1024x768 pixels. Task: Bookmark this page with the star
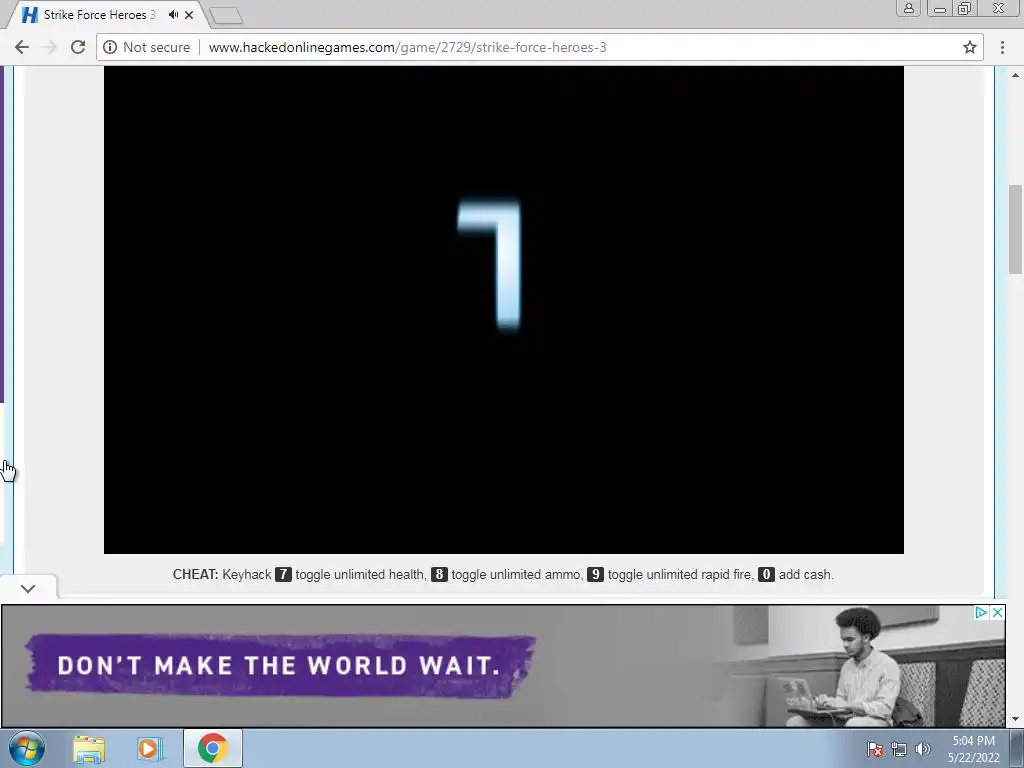coord(970,47)
